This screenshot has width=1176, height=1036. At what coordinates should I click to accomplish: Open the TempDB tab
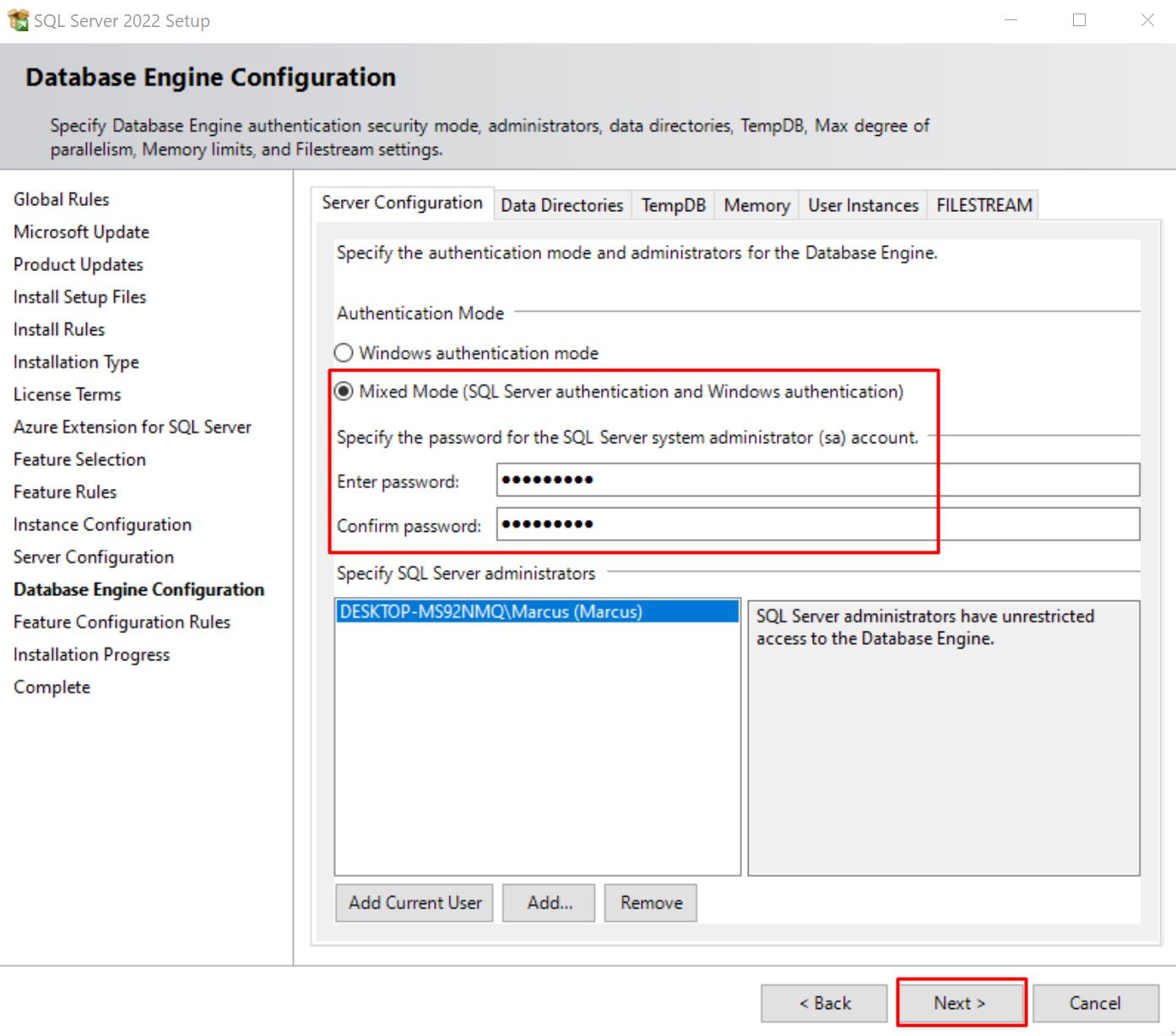[673, 205]
